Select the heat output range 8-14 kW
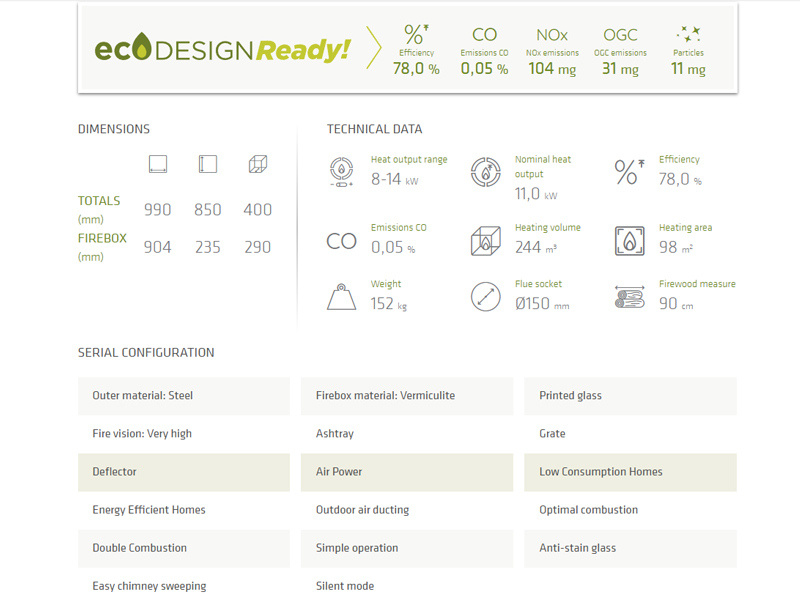The image size is (800, 600). pos(394,180)
